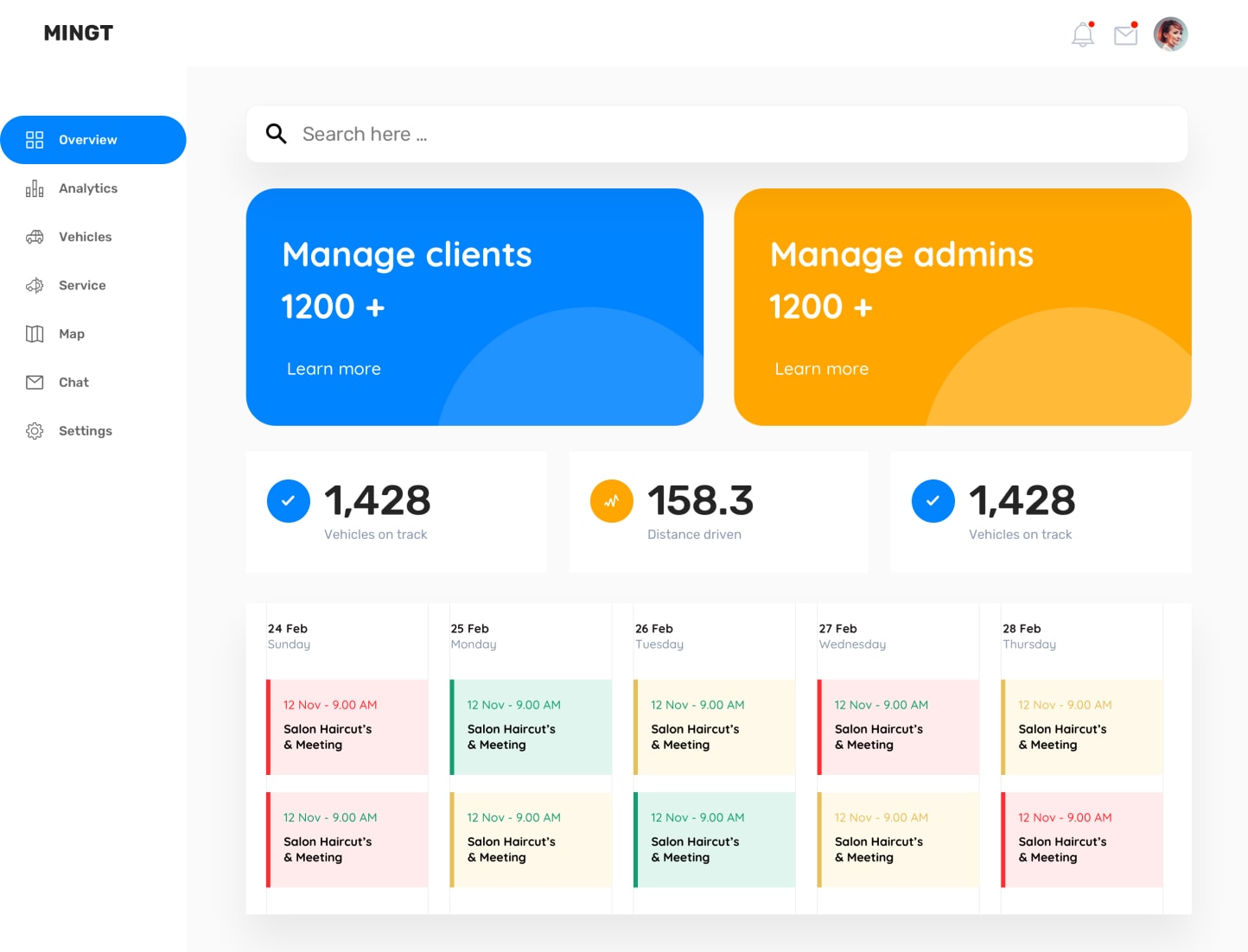Click the Analytics bar chart icon
This screenshot has width=1248, height=952.
pos(35,188)
